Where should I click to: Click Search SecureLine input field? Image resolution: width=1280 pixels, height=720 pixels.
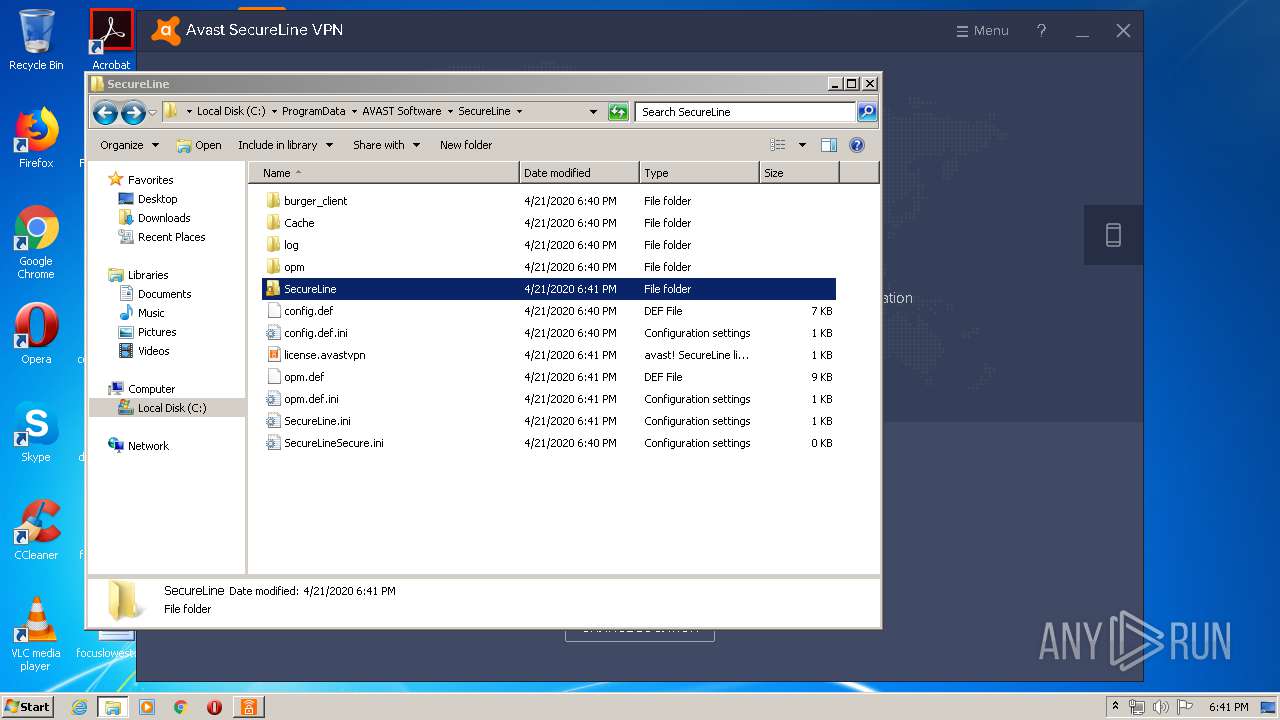745,112
